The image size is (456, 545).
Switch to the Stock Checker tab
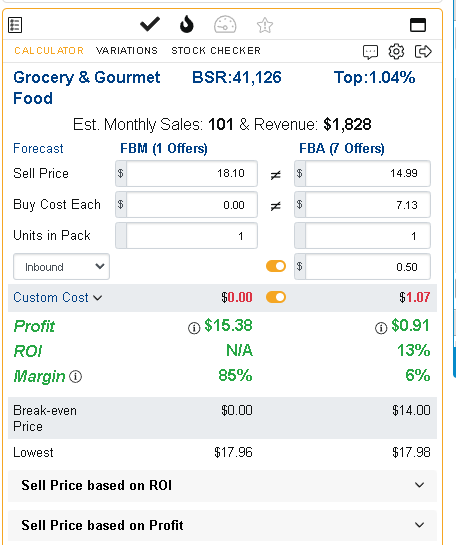pyautogui.click(x=216, y=51)
